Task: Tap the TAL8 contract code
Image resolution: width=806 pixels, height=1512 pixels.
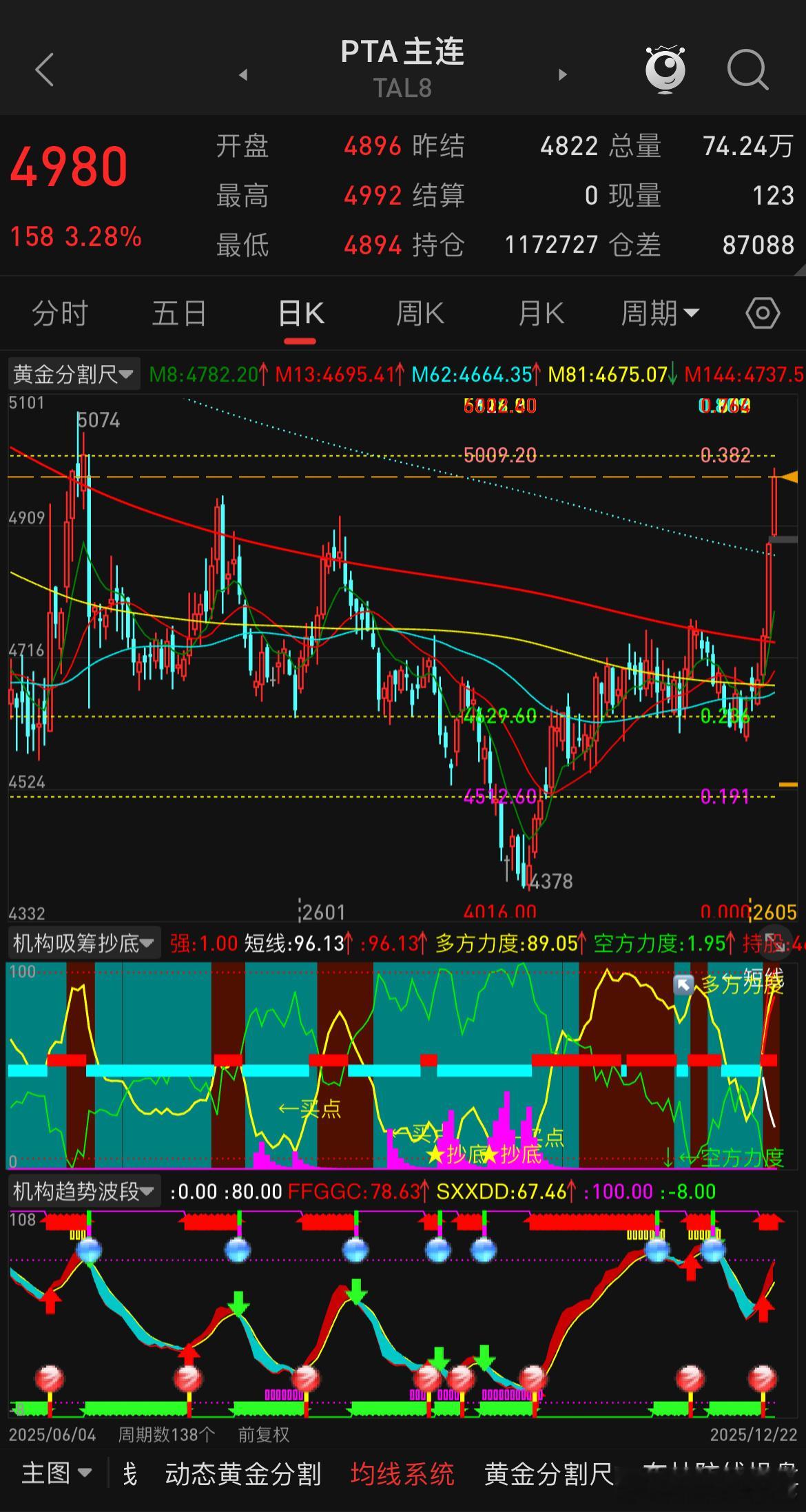Action: [403, 88]
